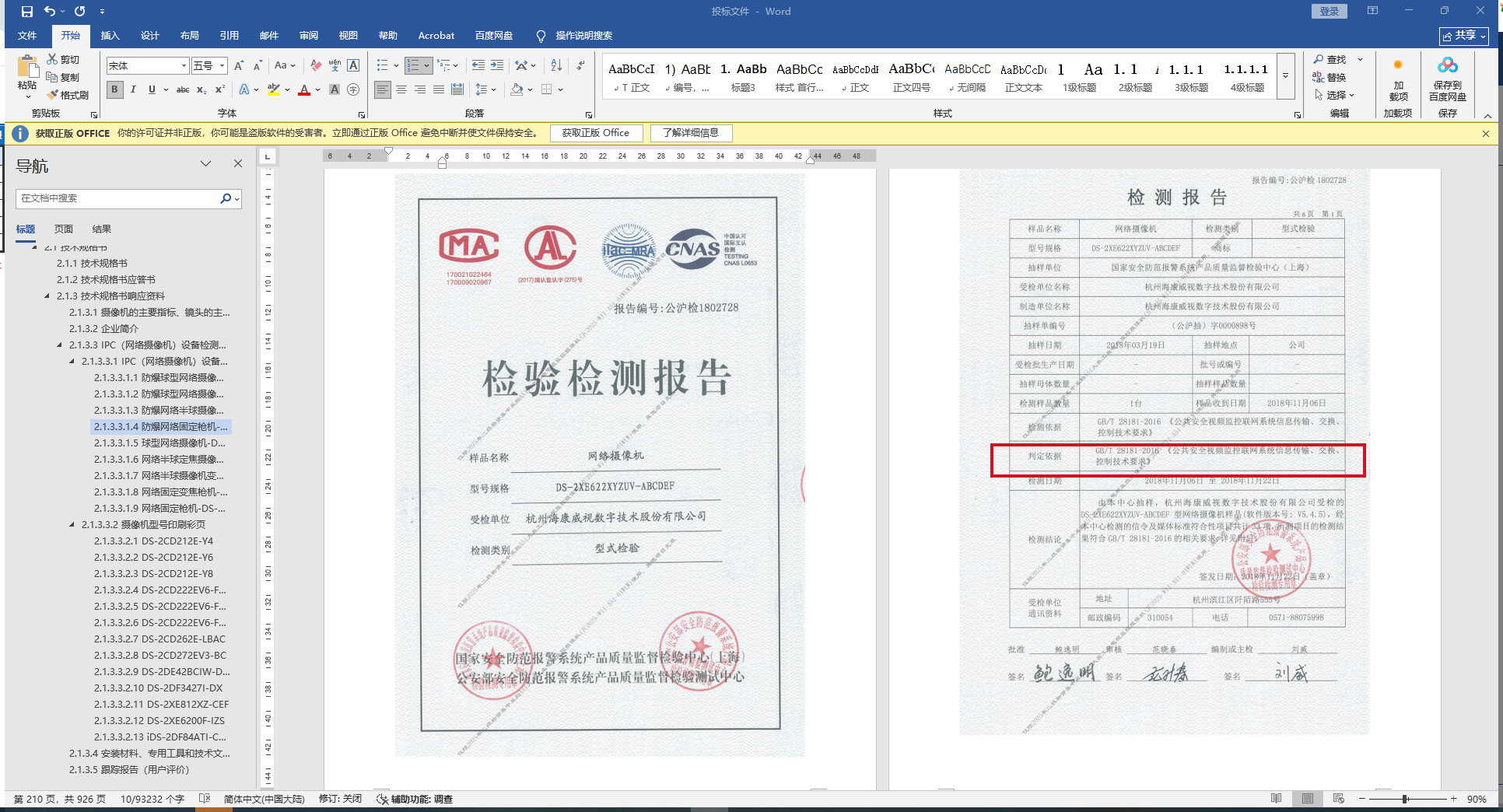Insert an enclosed character with the circled 字 icon
The height and width of the screenshot is (812, 1503).
353,89
